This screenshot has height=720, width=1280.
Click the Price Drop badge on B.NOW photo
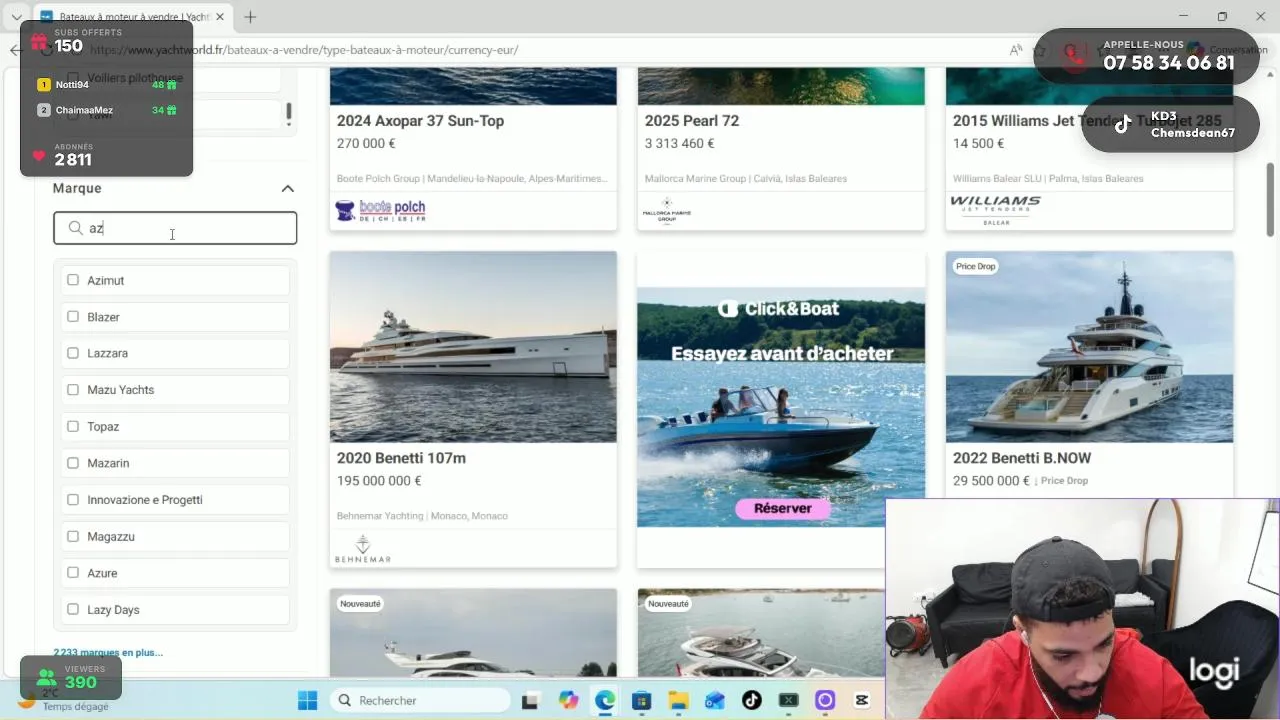975,266
